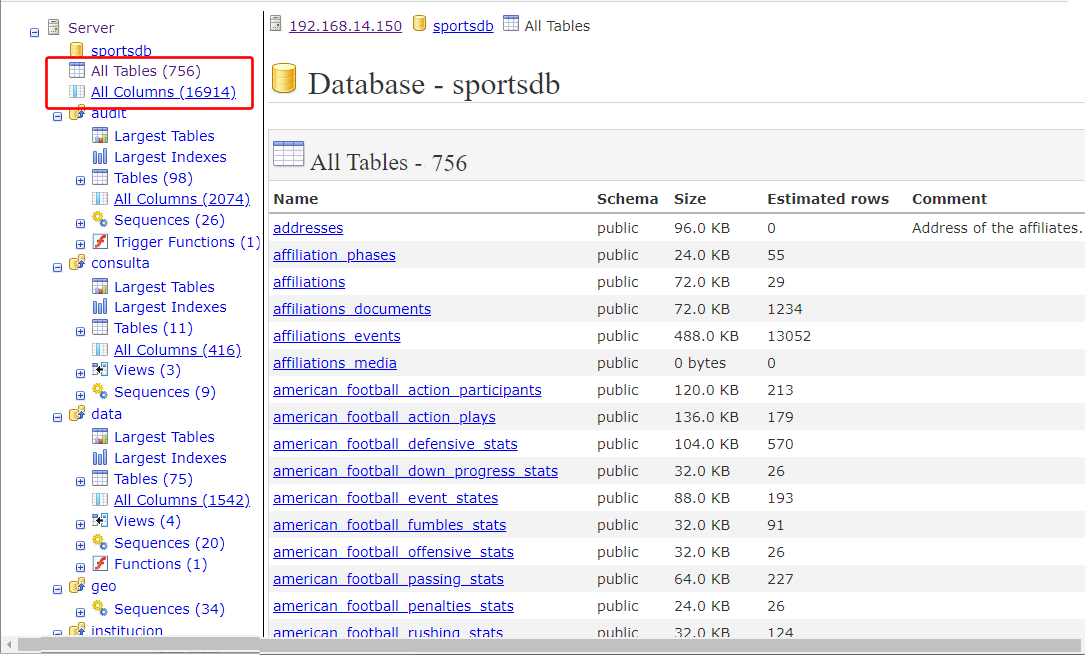The height and width of the screenshot is (655, 1085).
Task: Expand the Sequences (26) node
Action: (80, 223)
